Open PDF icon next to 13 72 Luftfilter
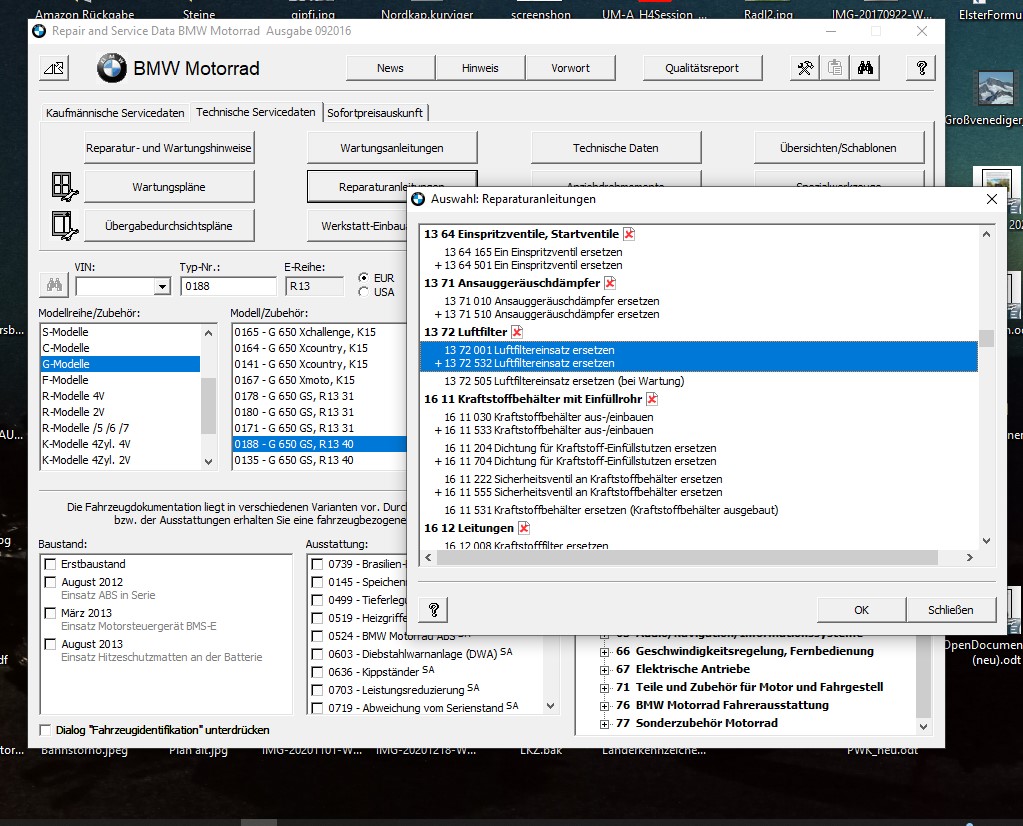The image size is (1023, 826). (x=517, y=332)
